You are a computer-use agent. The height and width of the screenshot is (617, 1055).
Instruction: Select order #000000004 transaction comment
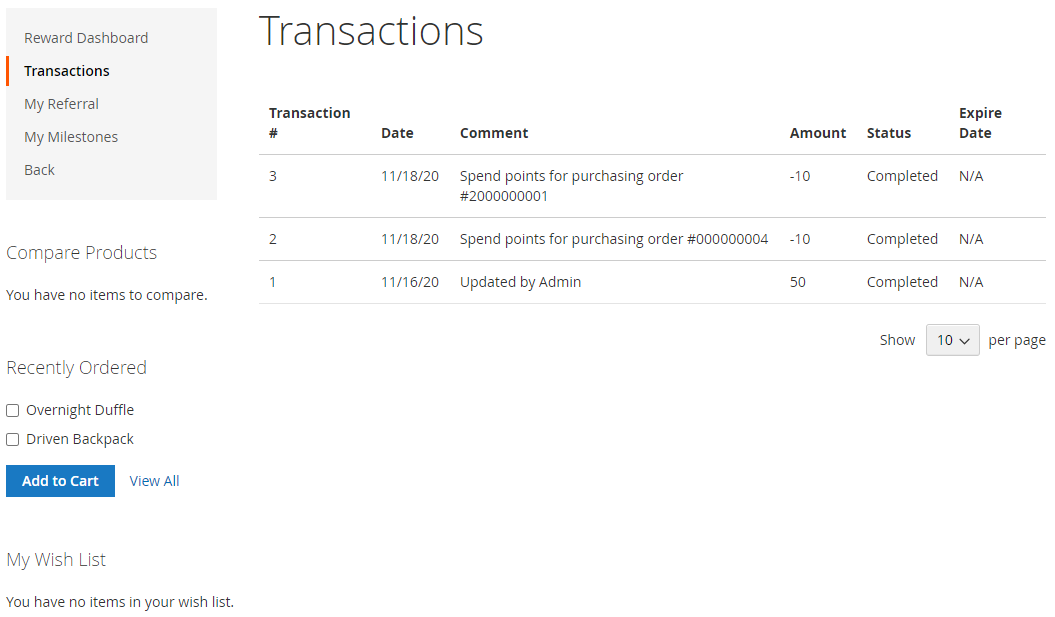613,239
